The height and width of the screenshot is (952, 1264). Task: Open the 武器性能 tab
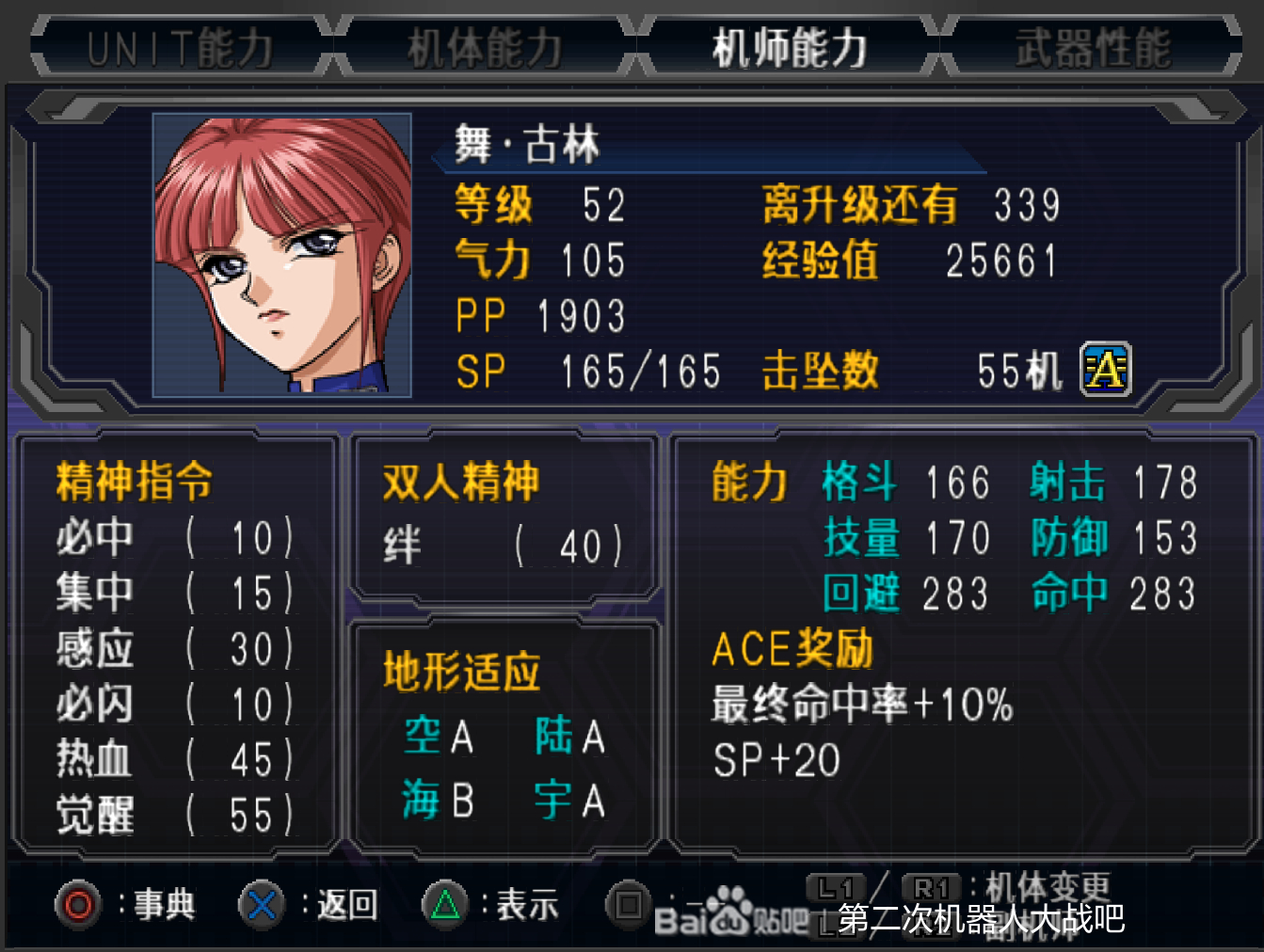[x=1093, y=47]
